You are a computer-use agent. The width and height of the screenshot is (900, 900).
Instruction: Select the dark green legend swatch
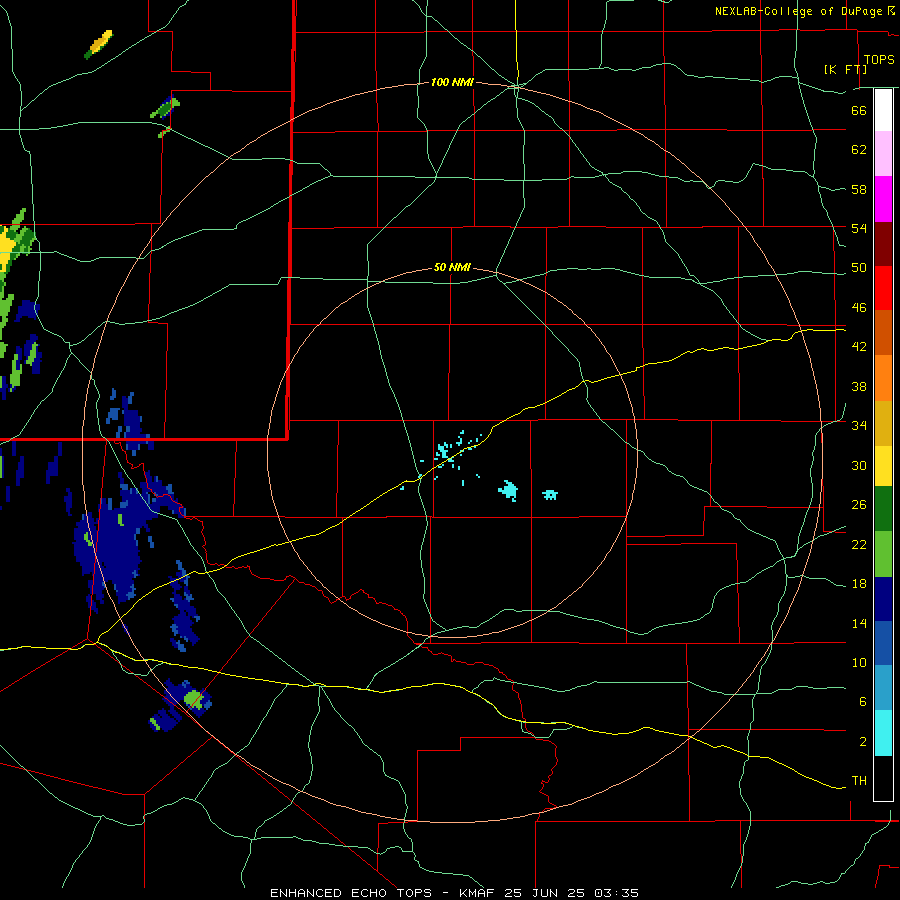click(x=883, y=509)
